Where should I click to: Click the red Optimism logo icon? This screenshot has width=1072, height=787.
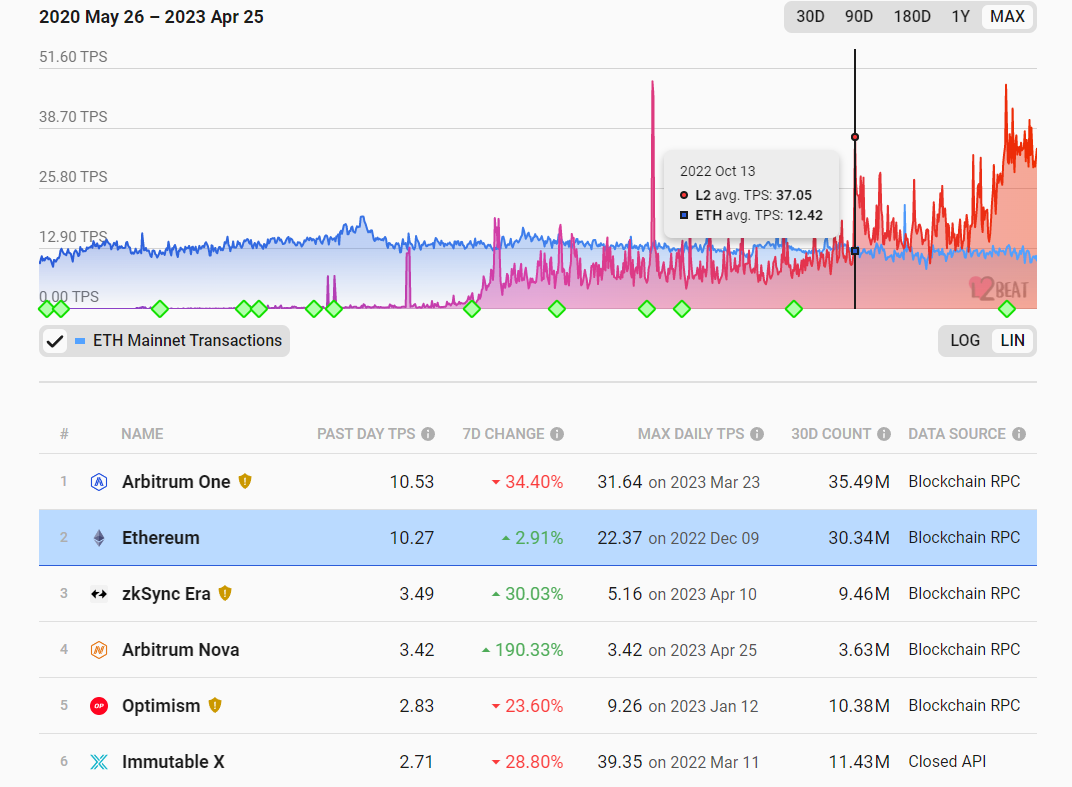99,706
